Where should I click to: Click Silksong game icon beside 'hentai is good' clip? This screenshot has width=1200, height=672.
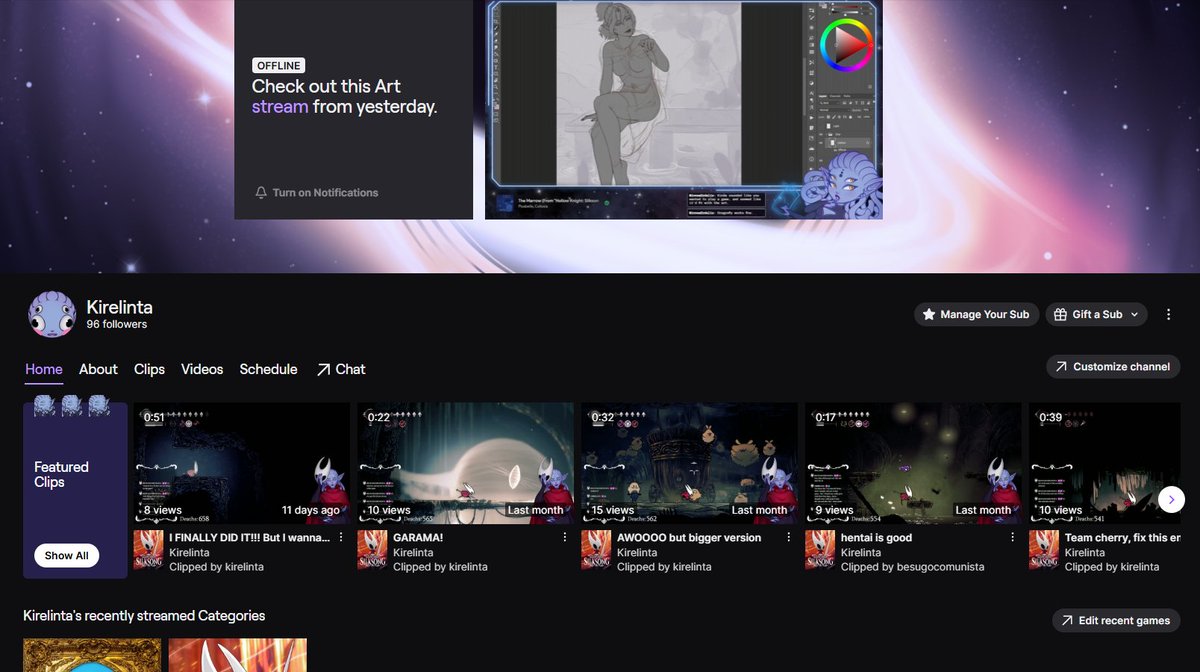pos(820,551)
